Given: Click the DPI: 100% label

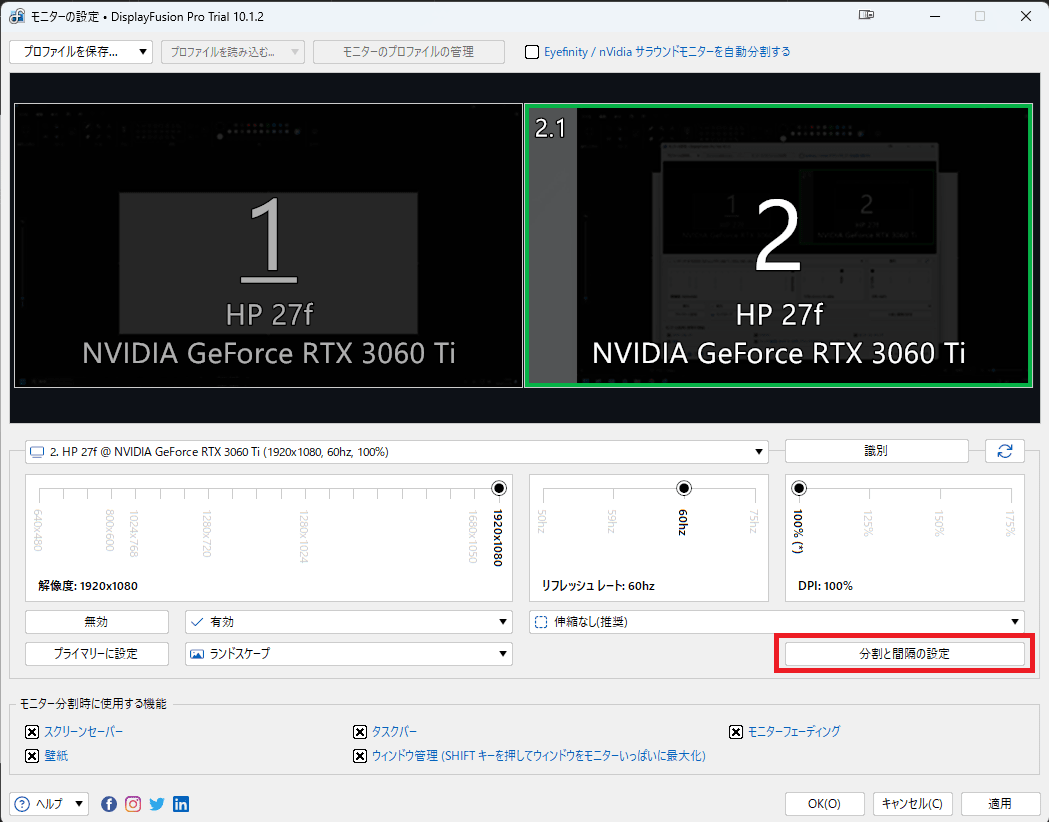Looking at the screenshot, I should point(826,586).
